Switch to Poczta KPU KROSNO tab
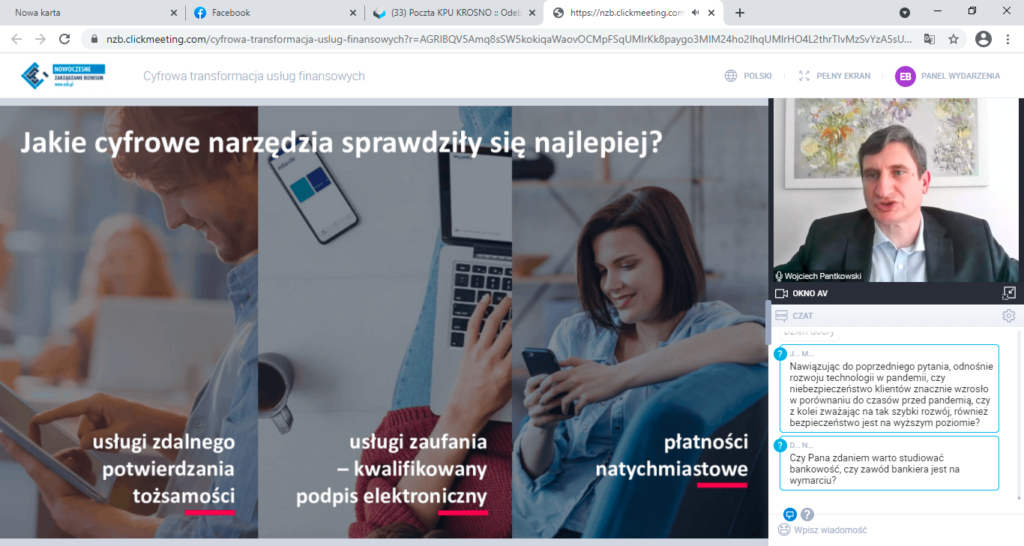Image resolution: width=1024 pixels, height=546 pixels. tap(455, 12)
